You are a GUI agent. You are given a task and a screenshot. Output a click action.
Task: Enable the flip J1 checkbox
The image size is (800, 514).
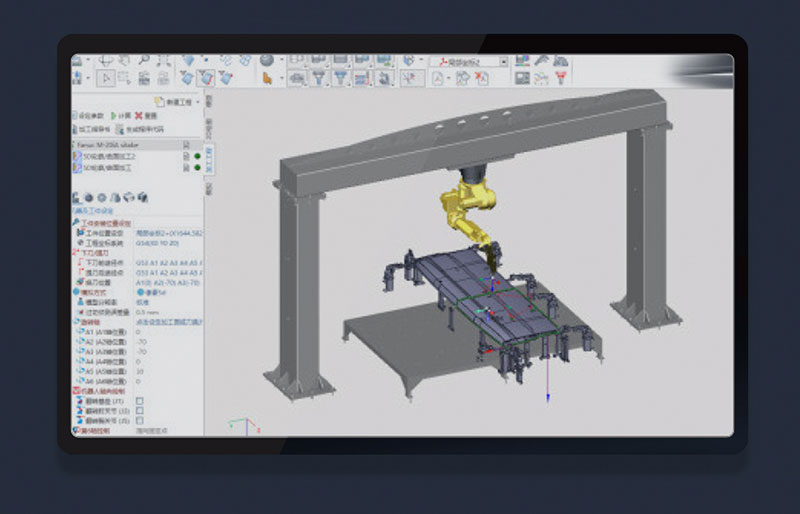coord(139,401)
